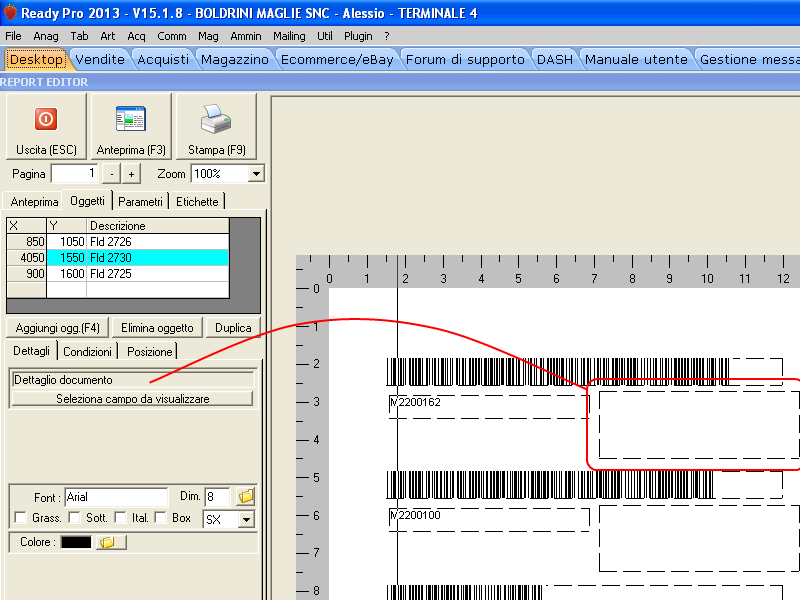Click the Descrizione column header

click(158, 226)
